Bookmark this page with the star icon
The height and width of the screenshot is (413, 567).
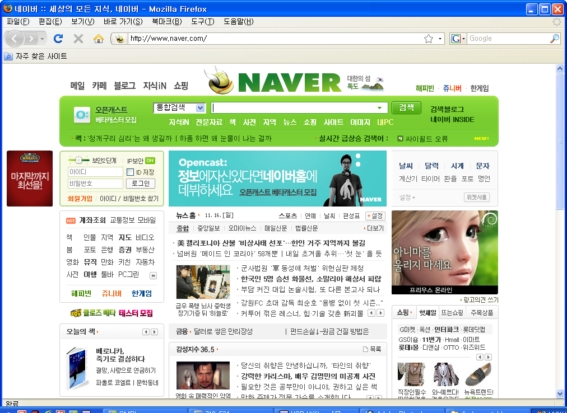tap(429, 38)
